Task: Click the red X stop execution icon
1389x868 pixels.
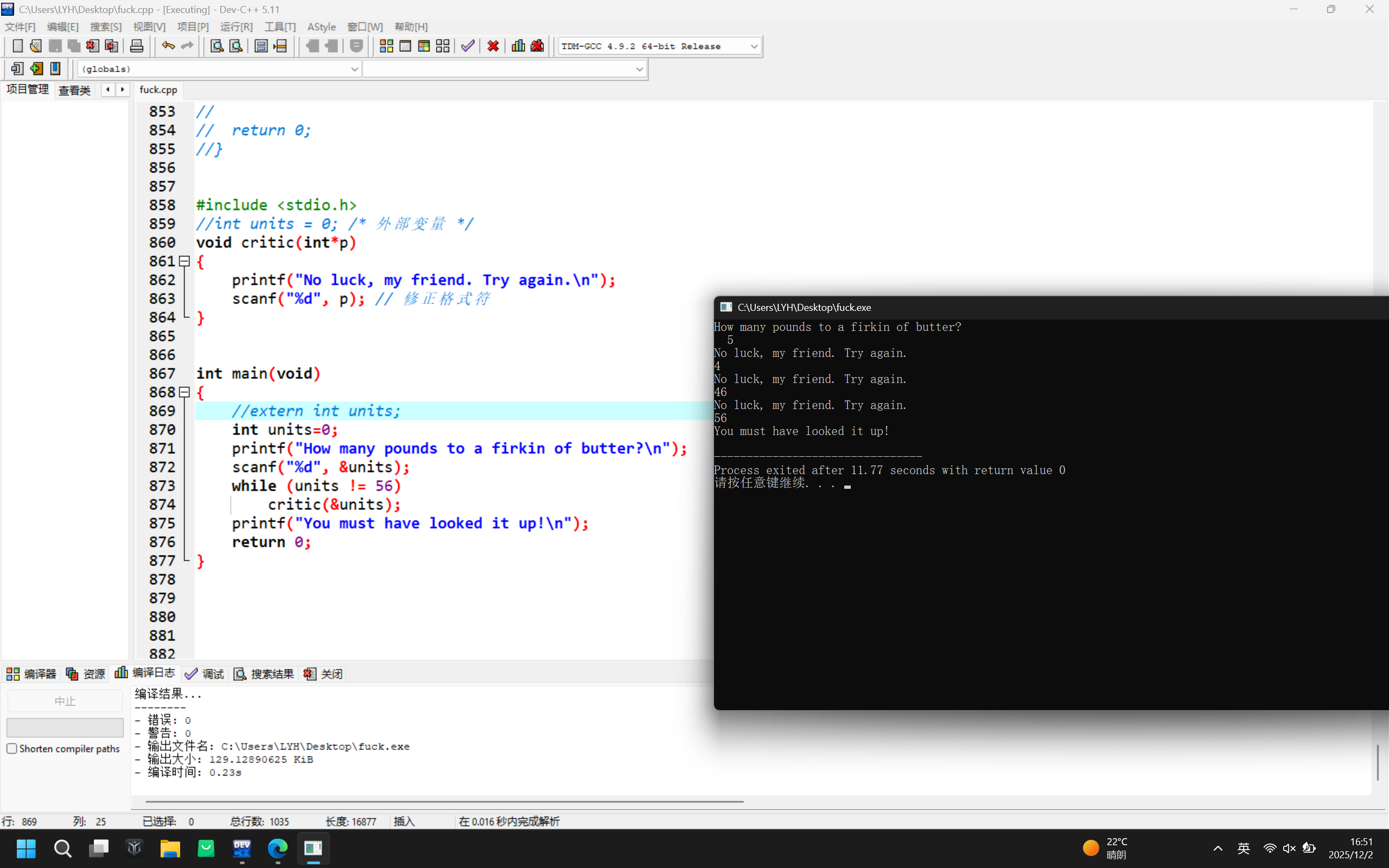Action: 493,46
